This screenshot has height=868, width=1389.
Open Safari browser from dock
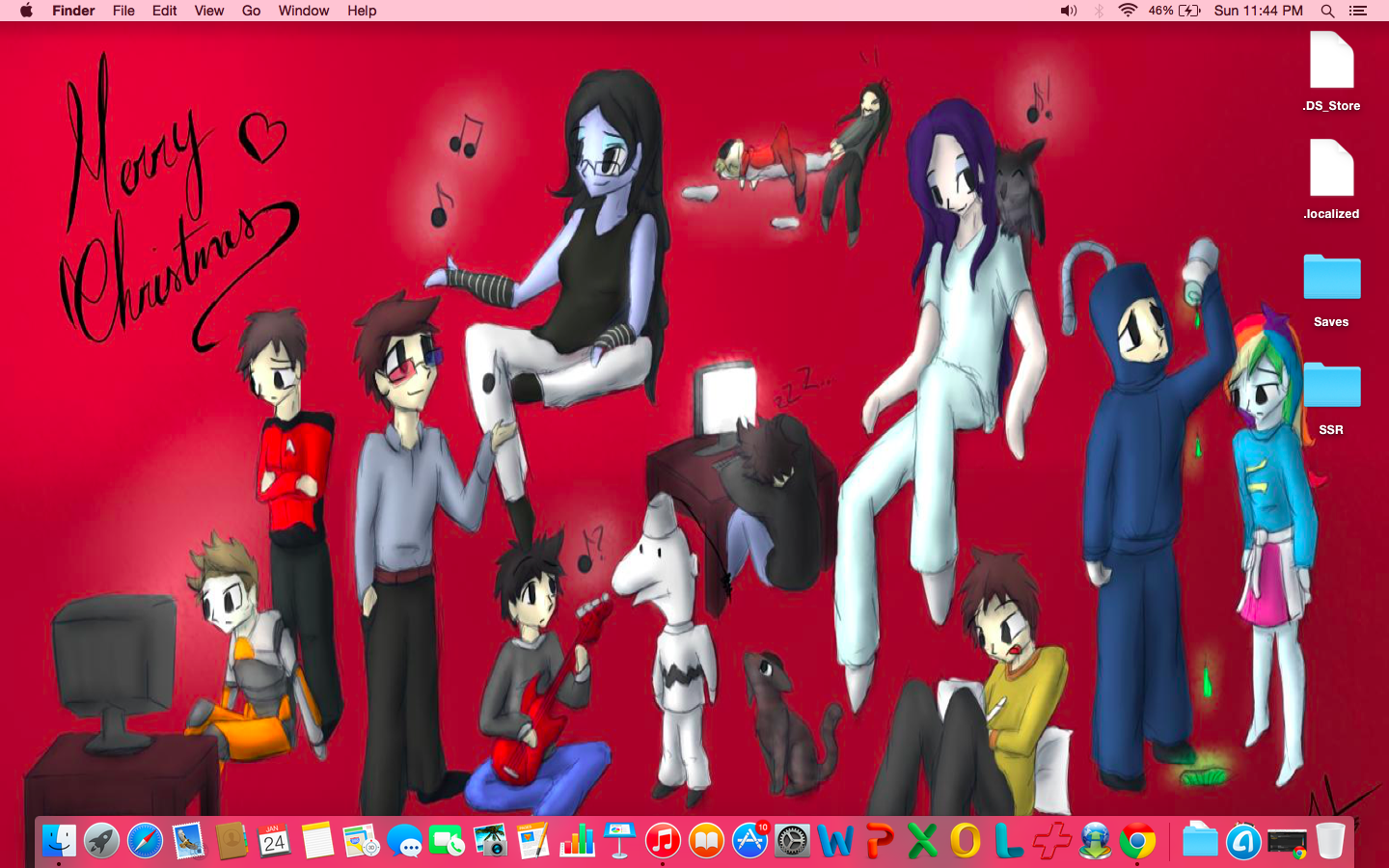[146, 841]
